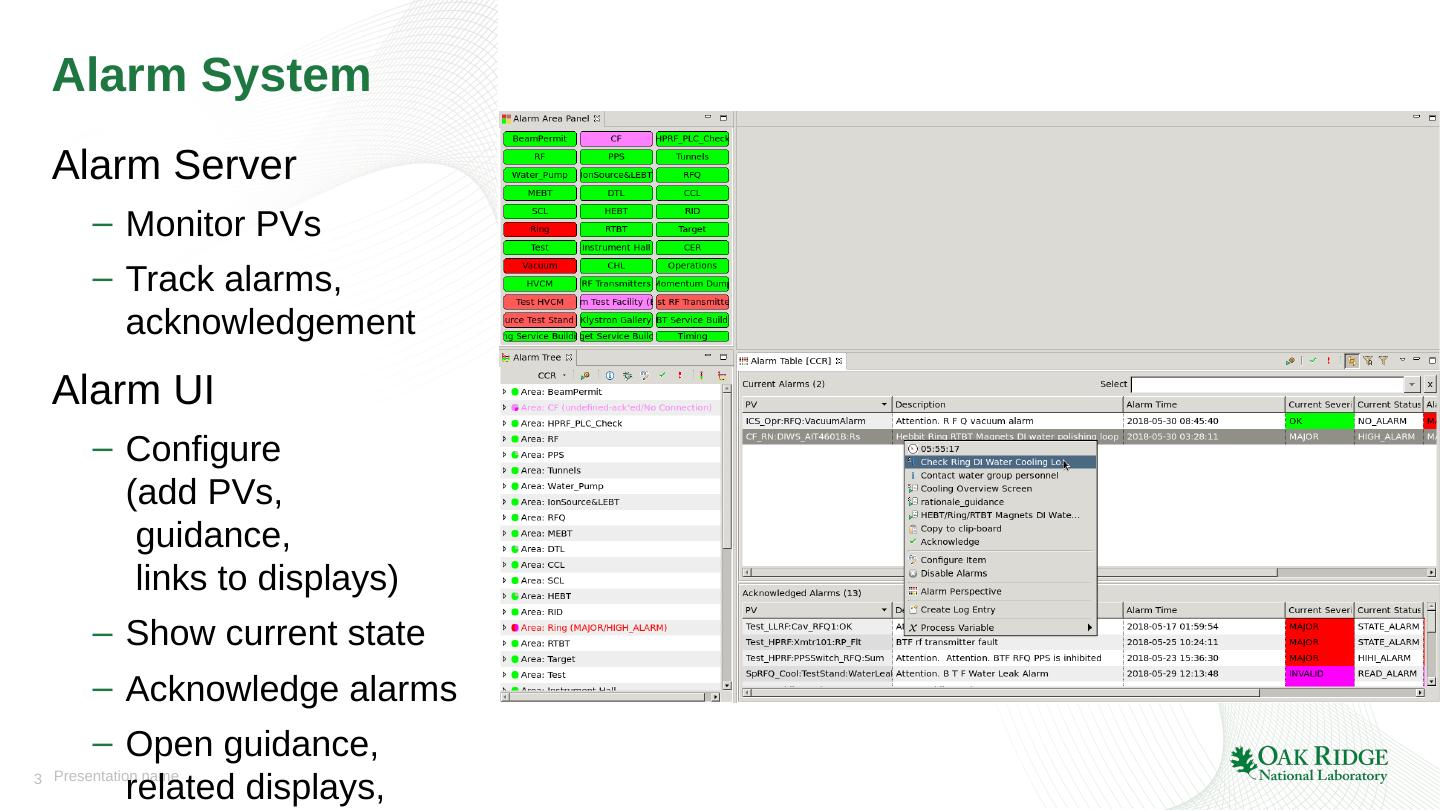Click the X clear button beside Select field
This screenshot has width=1440, height=810.
(1430, 384)
